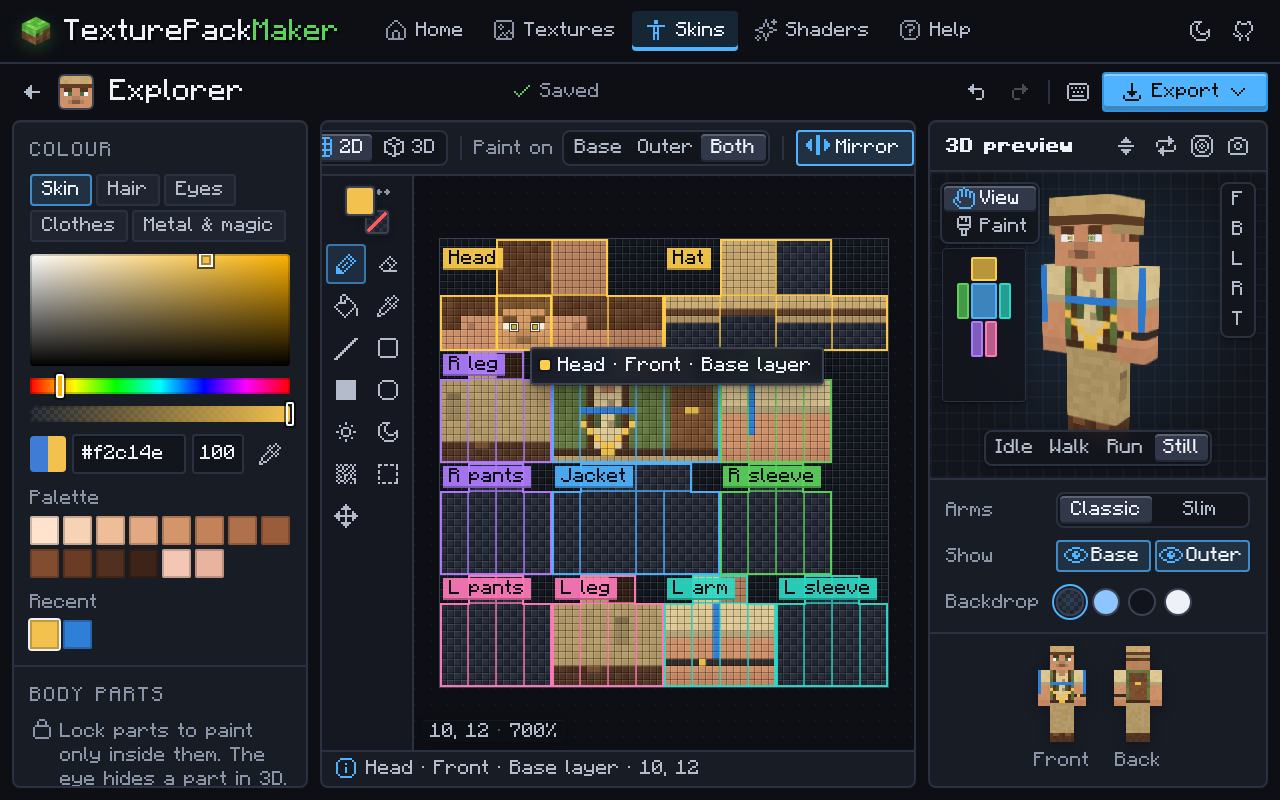This screenshot has height=800, width=1280.
Task: Pick the blue recent colour swatch
Action: (x=77, y=634)
